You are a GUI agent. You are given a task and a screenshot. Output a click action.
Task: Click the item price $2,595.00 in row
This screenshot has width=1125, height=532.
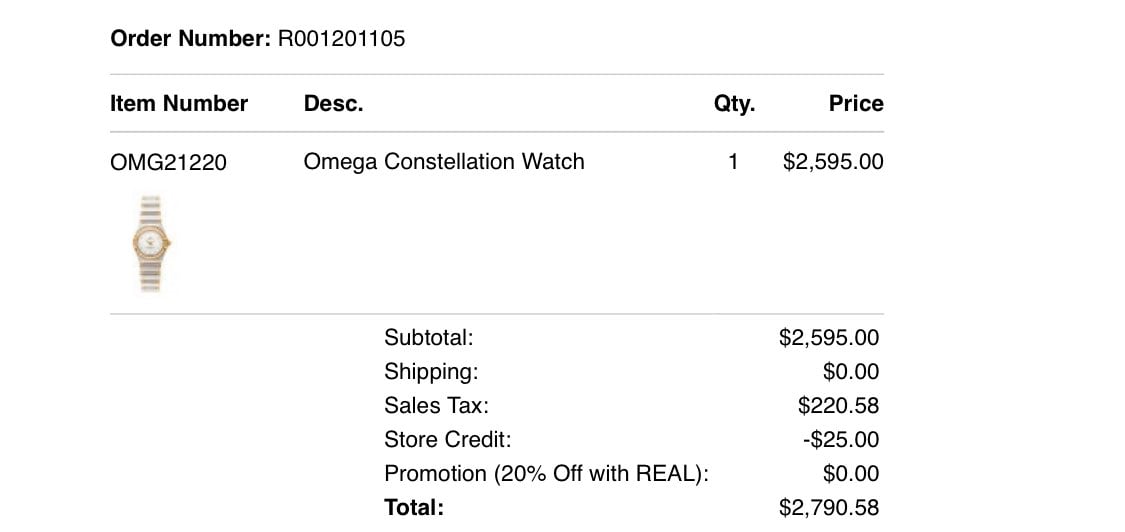point(833,162)
